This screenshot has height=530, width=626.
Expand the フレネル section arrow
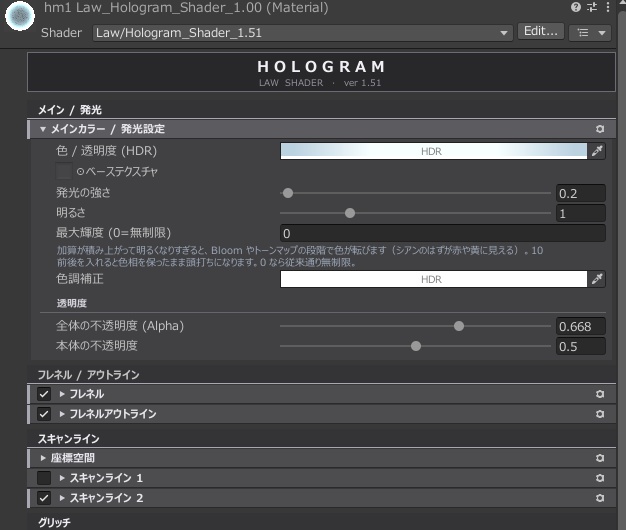[62, 394]
